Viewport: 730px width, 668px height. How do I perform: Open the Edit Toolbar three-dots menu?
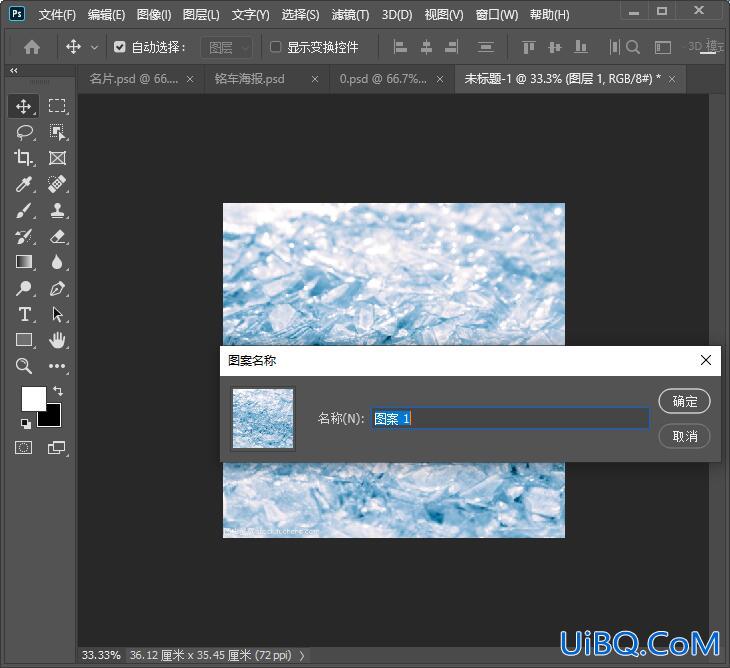tap(57, 366)
